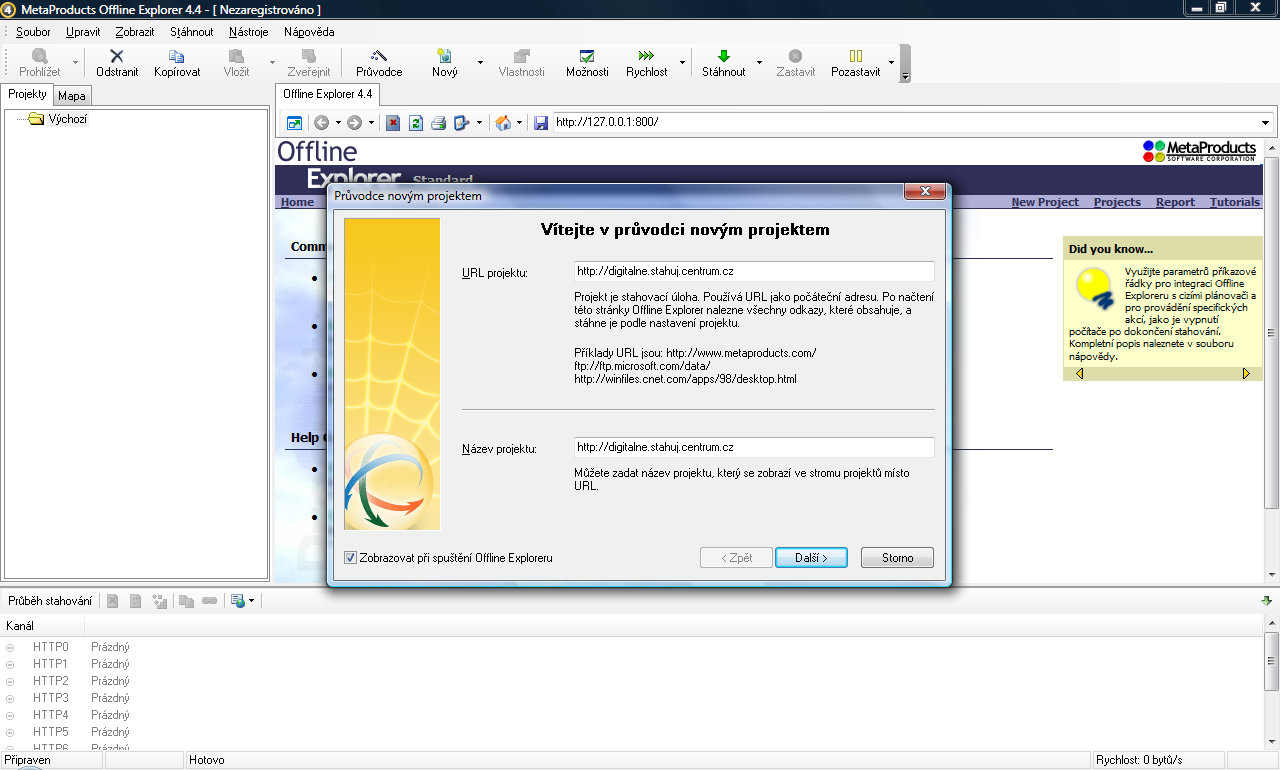Open the dropdown arrow next to Nový
1280x770 pixels.
[480, 62]
